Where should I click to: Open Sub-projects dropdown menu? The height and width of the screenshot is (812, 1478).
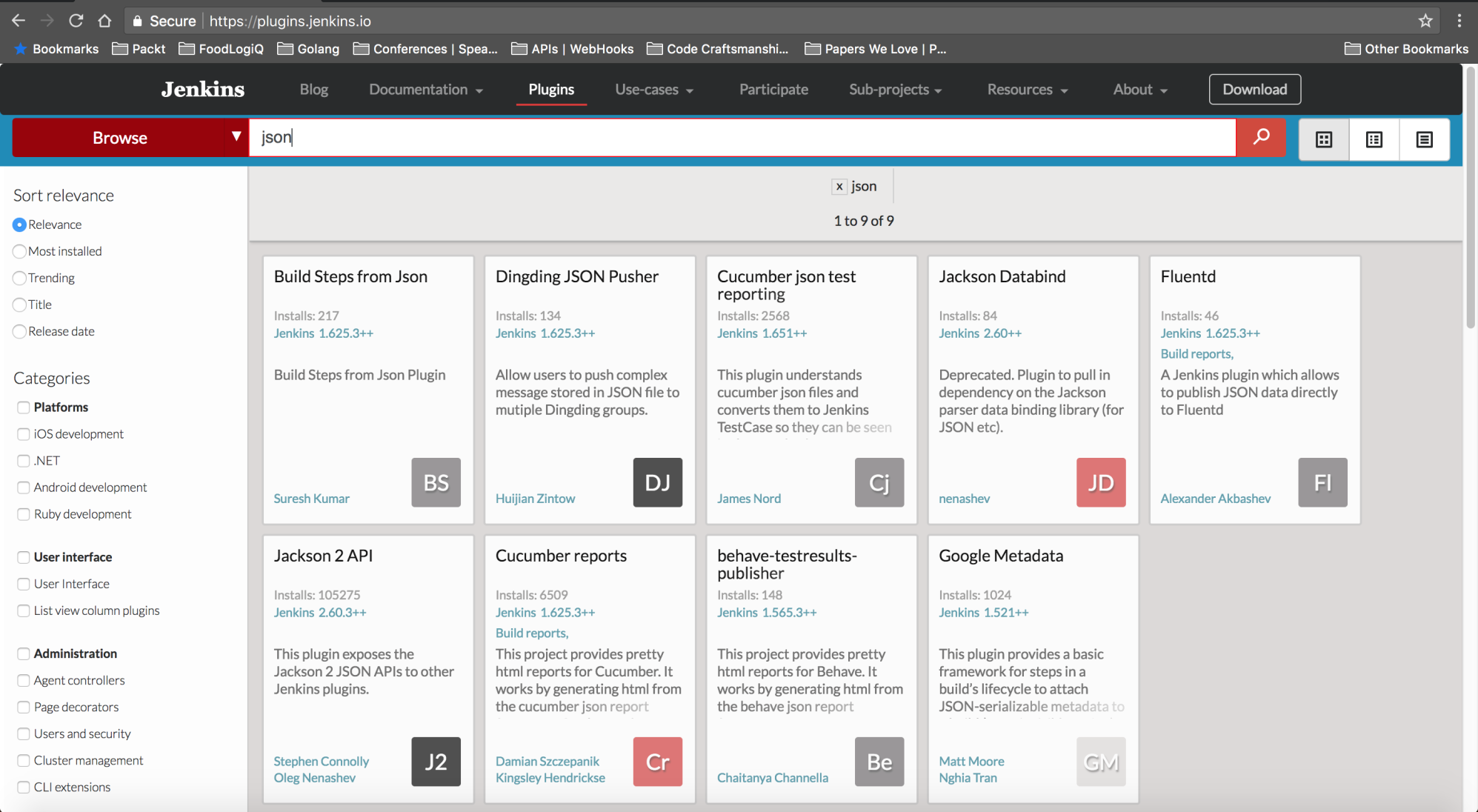coord(895,90)
